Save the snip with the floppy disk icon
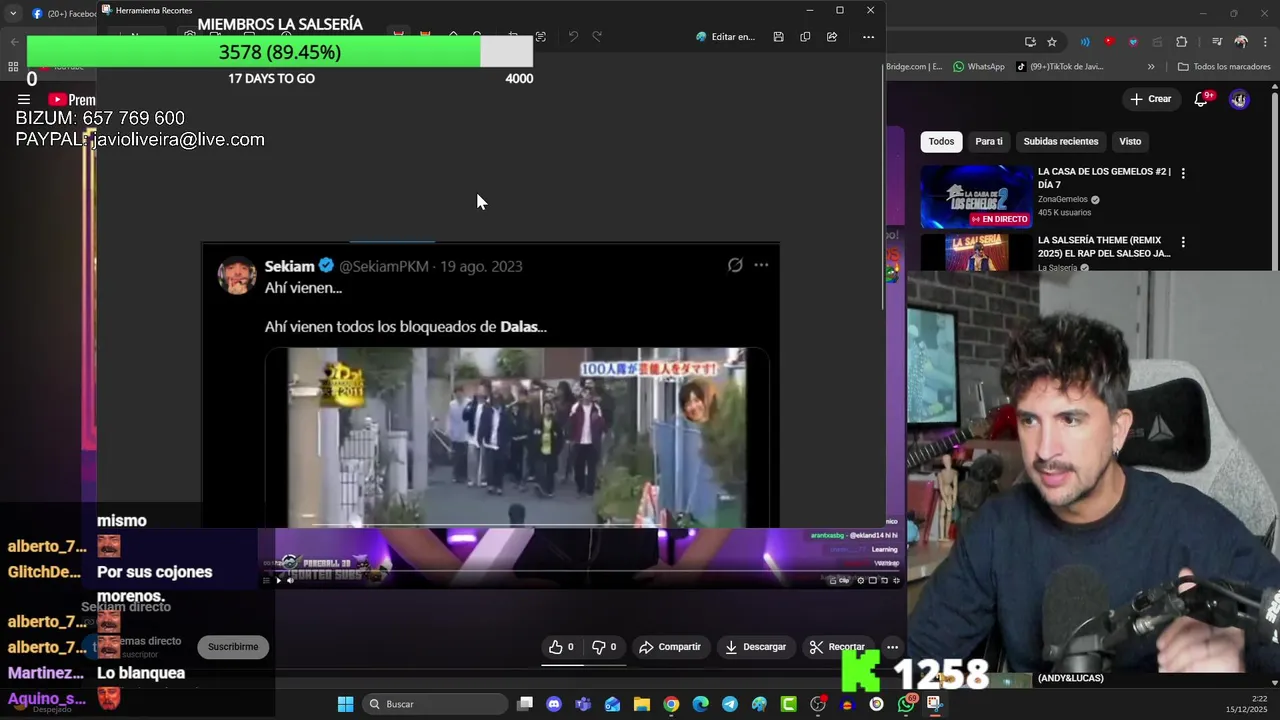Image resolution: width=1280 pixels, height=720 pixels. (x=778, y=37)
